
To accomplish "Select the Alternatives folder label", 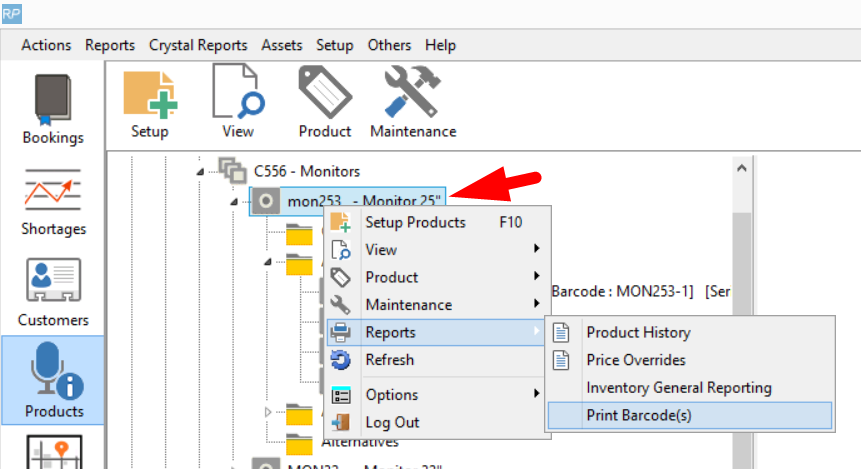I will click(360, 443).
